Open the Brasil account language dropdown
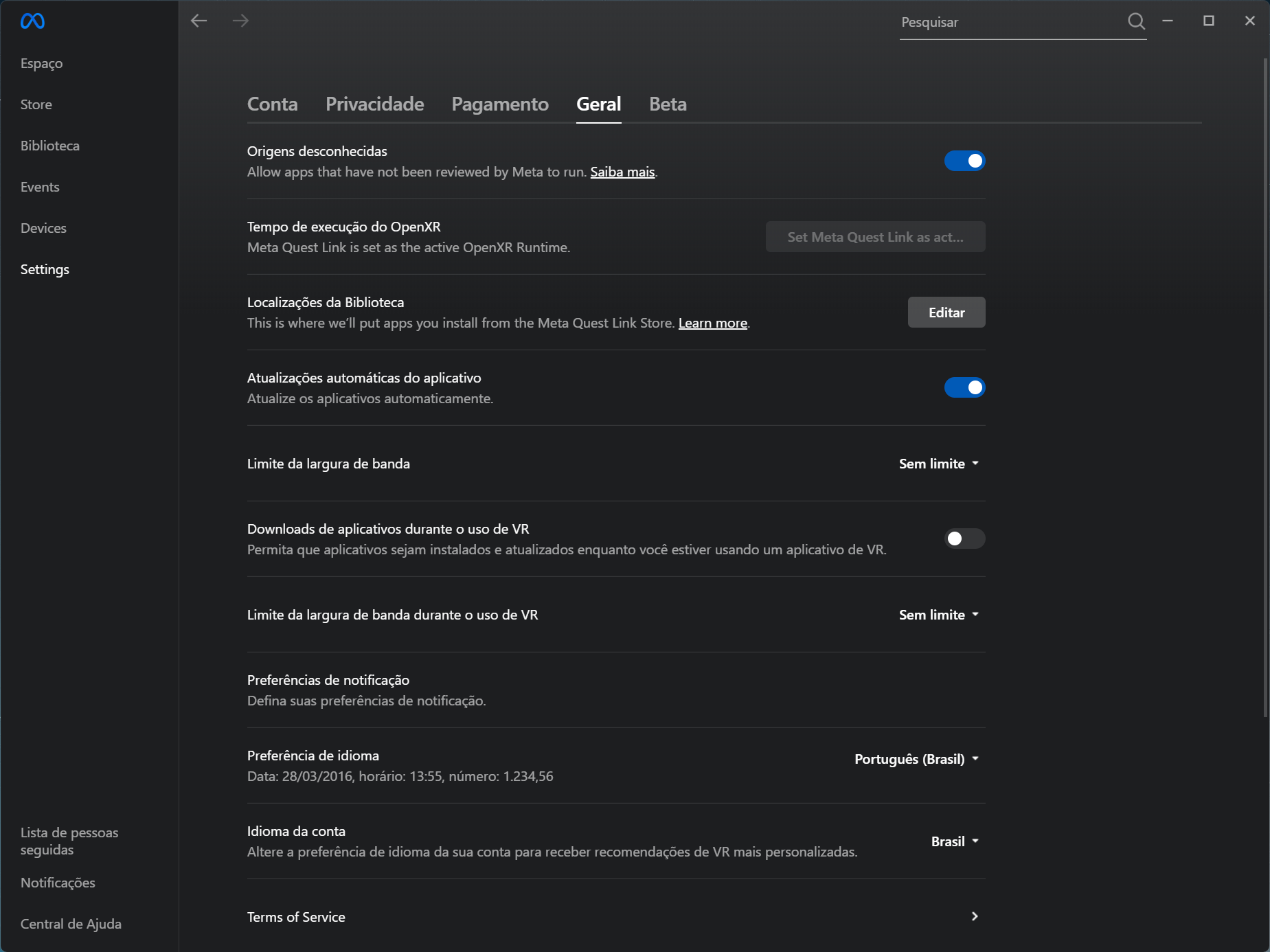 click(955, 841)
